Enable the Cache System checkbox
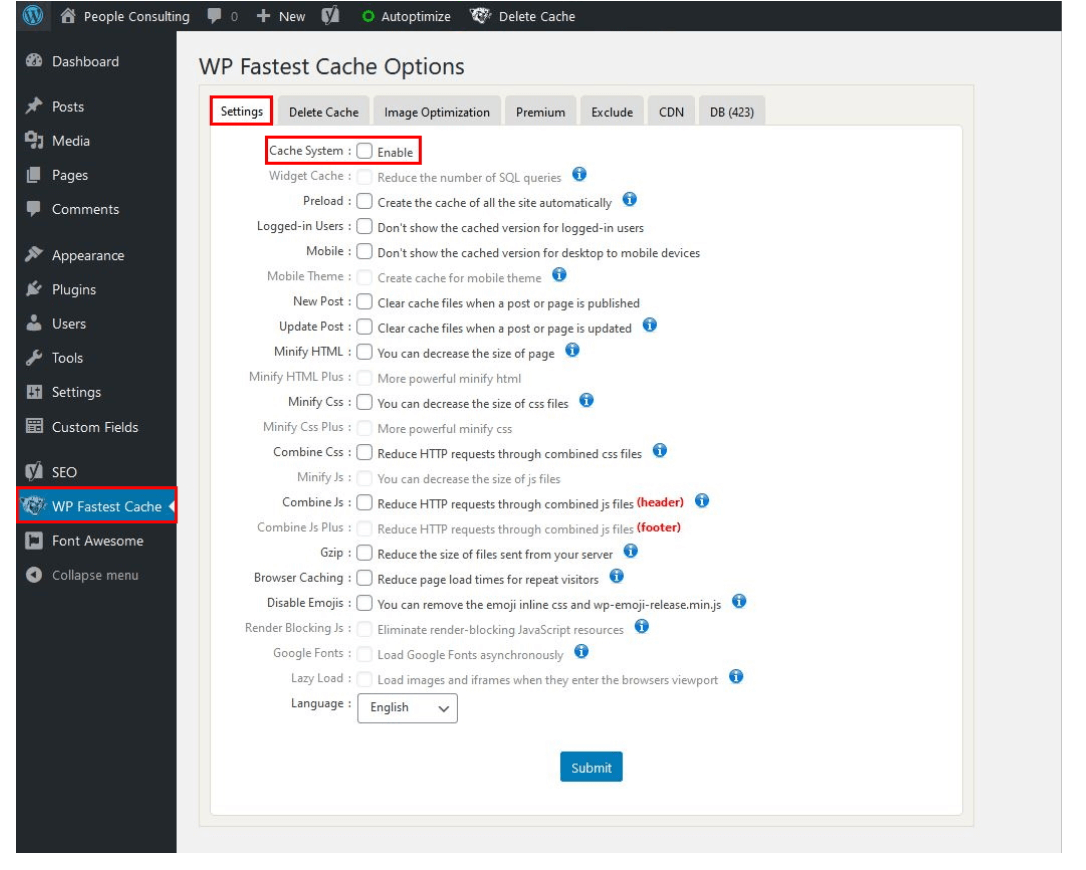This screenshot has height=870, width=1086. click(x=364, y=151)
